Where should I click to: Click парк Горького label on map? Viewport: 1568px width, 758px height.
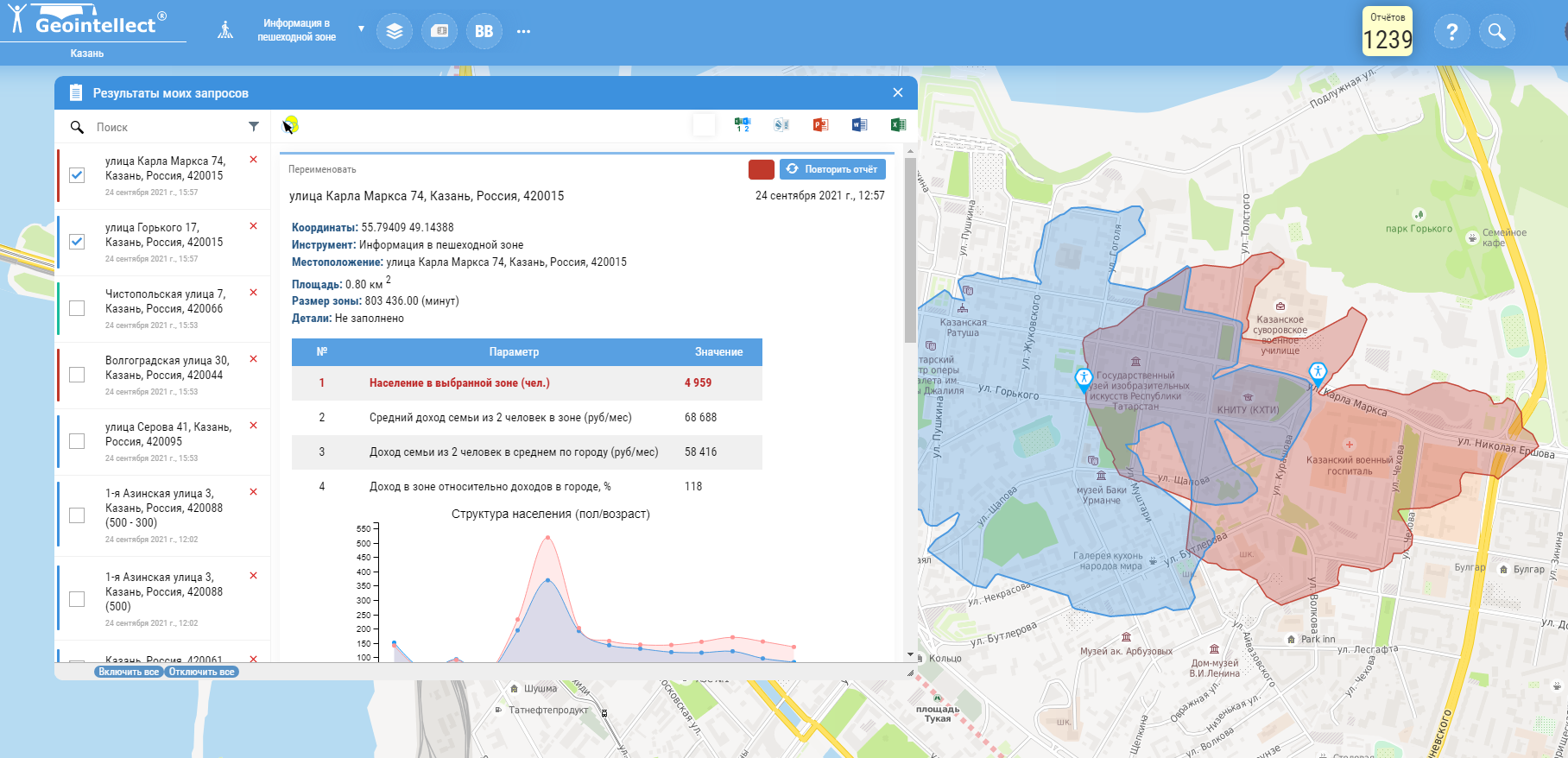coord(1419,229)
